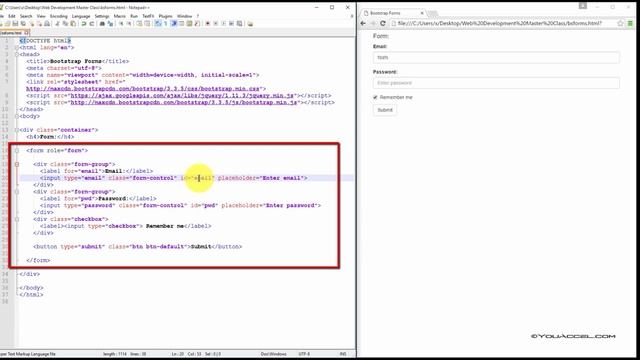Viewport: 640px width, 360px height.
Task: Click the bootstrap.min.js URL in code
Action: tap(184, 102)
